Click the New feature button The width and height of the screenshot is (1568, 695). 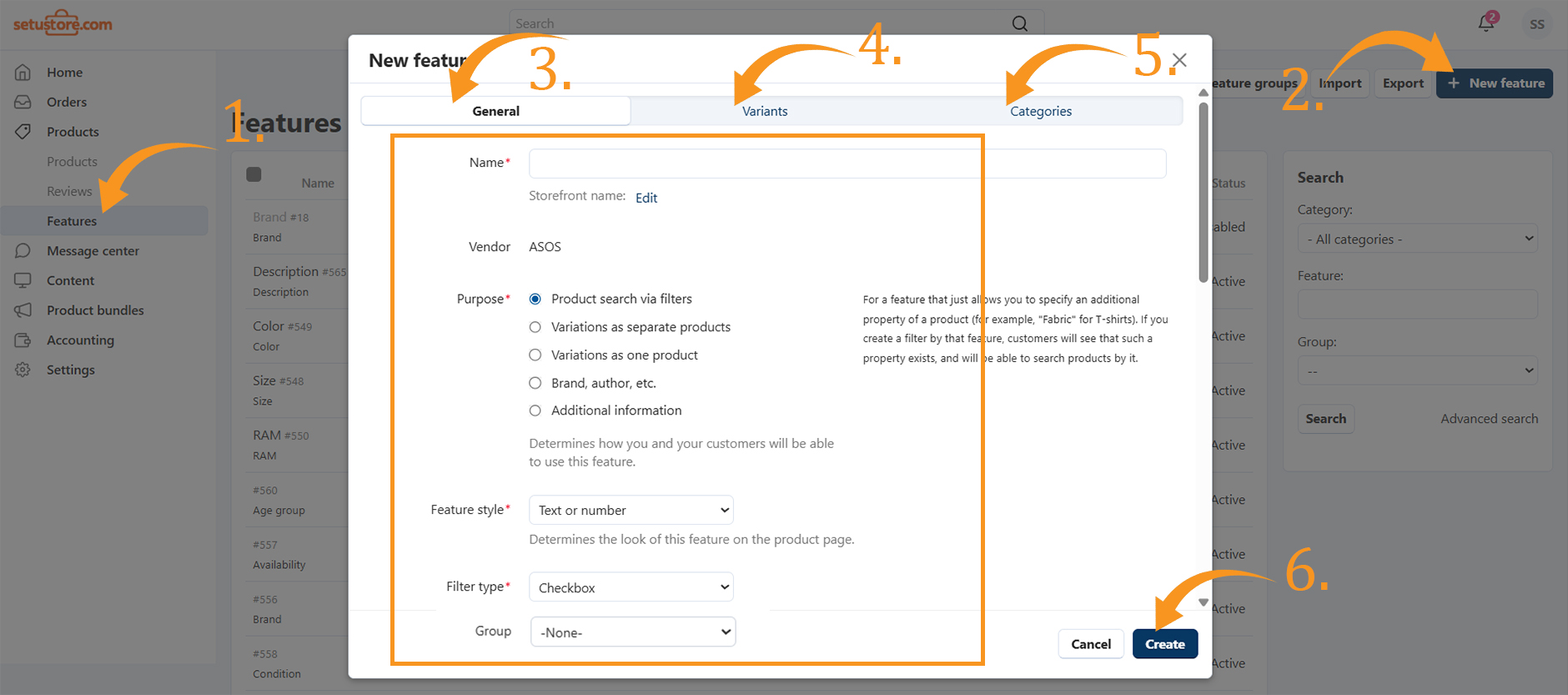pos(1495,83)
